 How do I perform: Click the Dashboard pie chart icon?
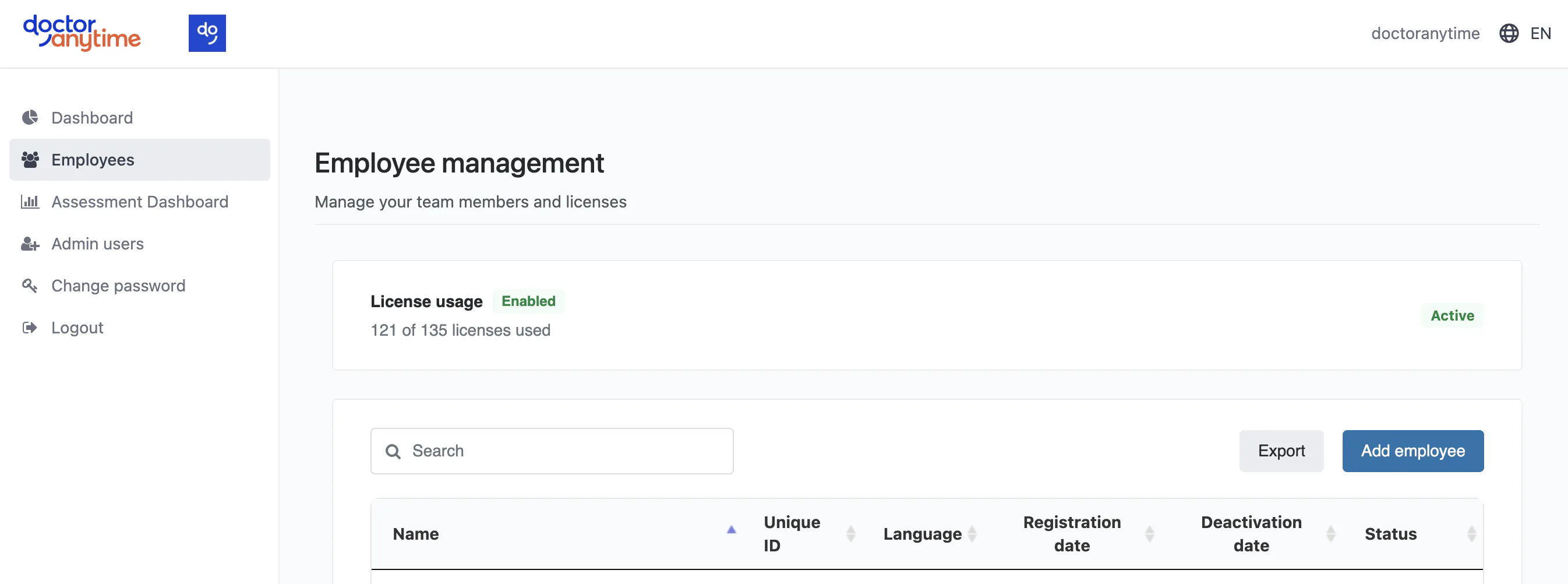point(30,118)
